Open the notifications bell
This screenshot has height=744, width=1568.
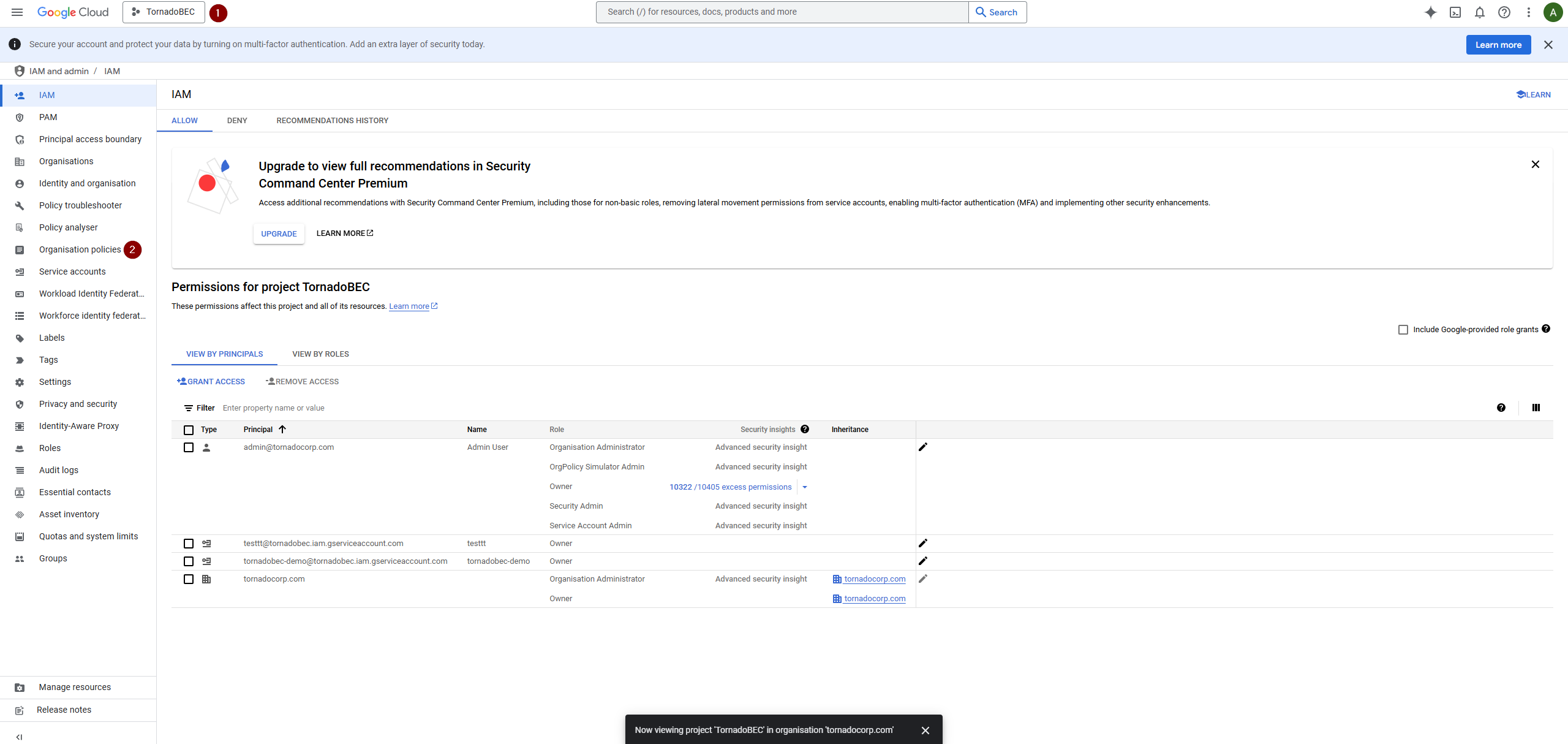point(1480,12)
